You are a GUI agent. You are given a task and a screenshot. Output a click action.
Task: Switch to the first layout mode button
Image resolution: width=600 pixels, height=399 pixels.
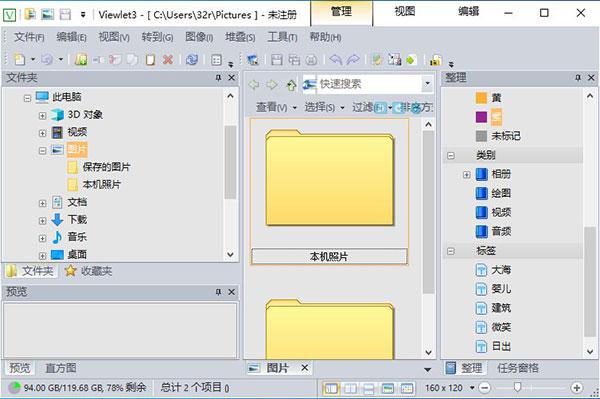pos(331,388)
